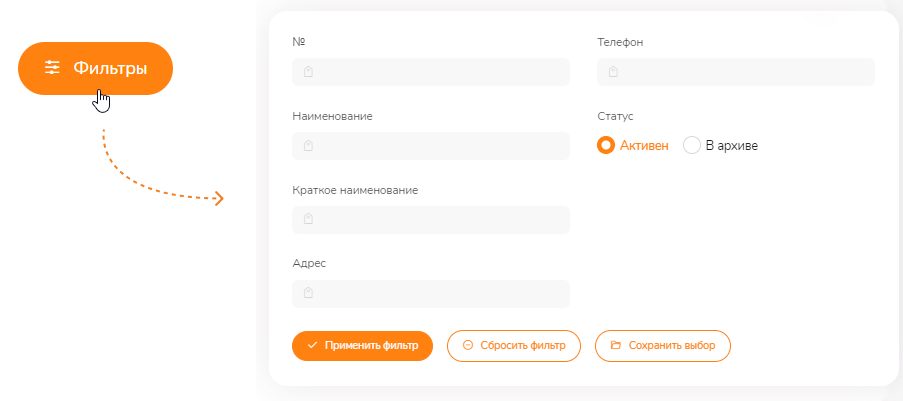This screenshot has width=903, height=401.
Task: Click the tag icon in Телефон field
Action: [x=613, y=72]
